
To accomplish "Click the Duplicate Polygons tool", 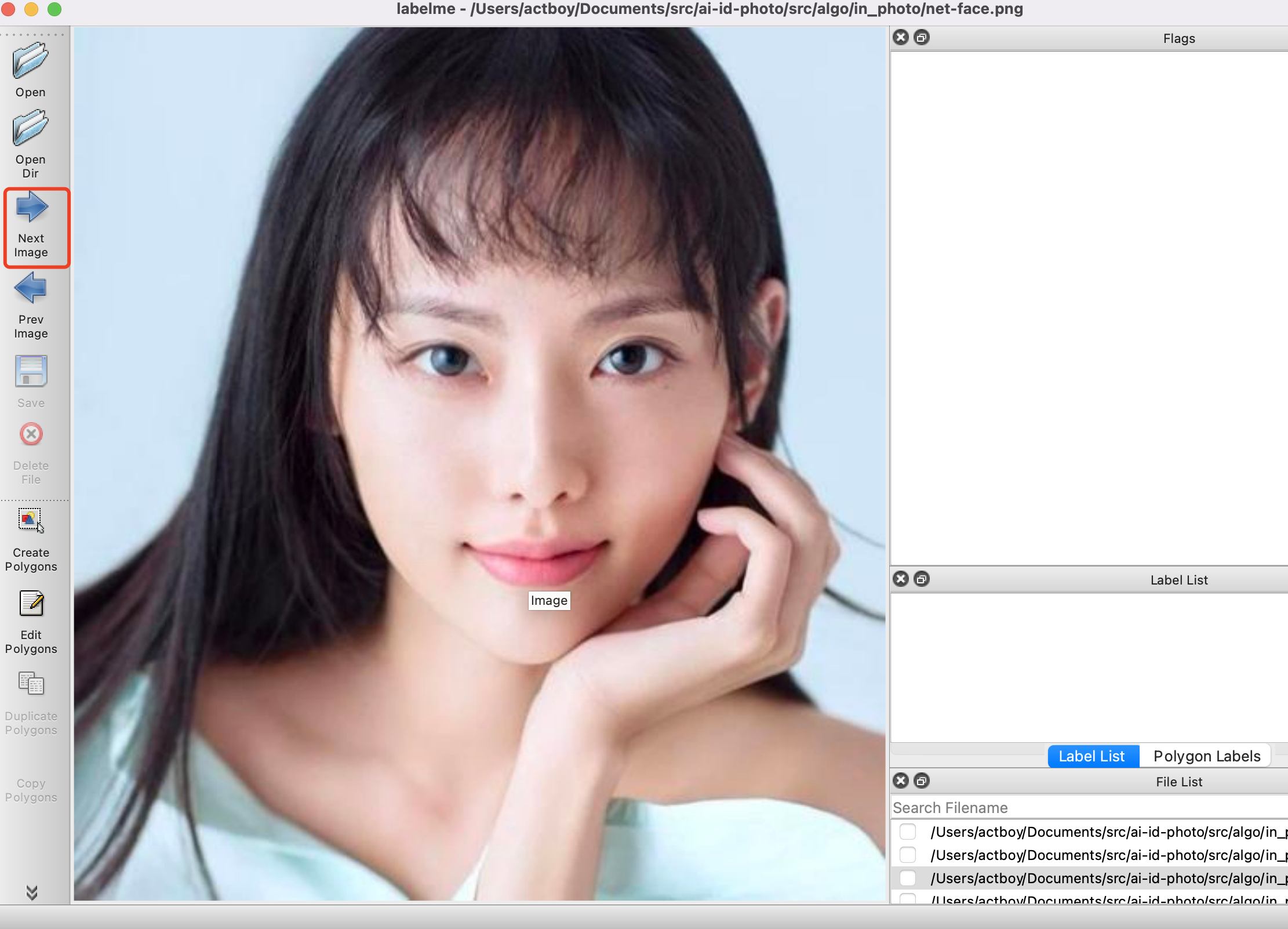I will [31, 701].
